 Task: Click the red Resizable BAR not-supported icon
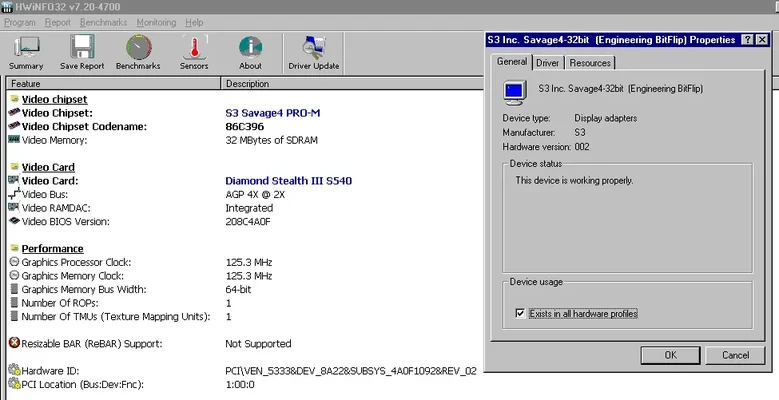[x=14, y=343]
